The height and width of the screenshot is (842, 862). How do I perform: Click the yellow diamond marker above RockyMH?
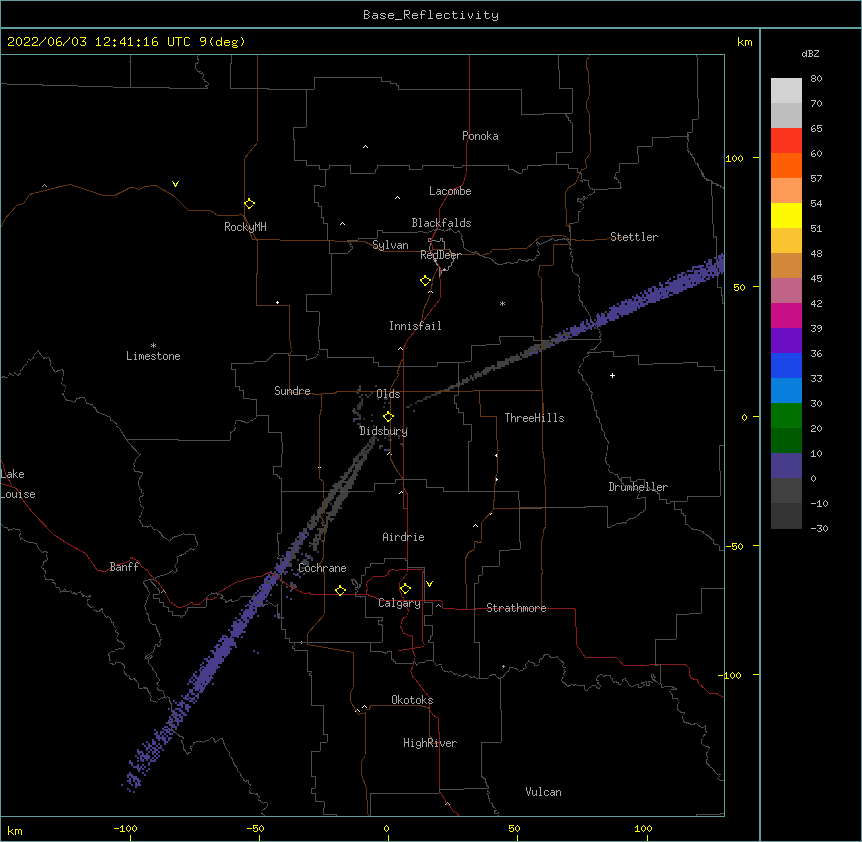(x=249, y=204)
